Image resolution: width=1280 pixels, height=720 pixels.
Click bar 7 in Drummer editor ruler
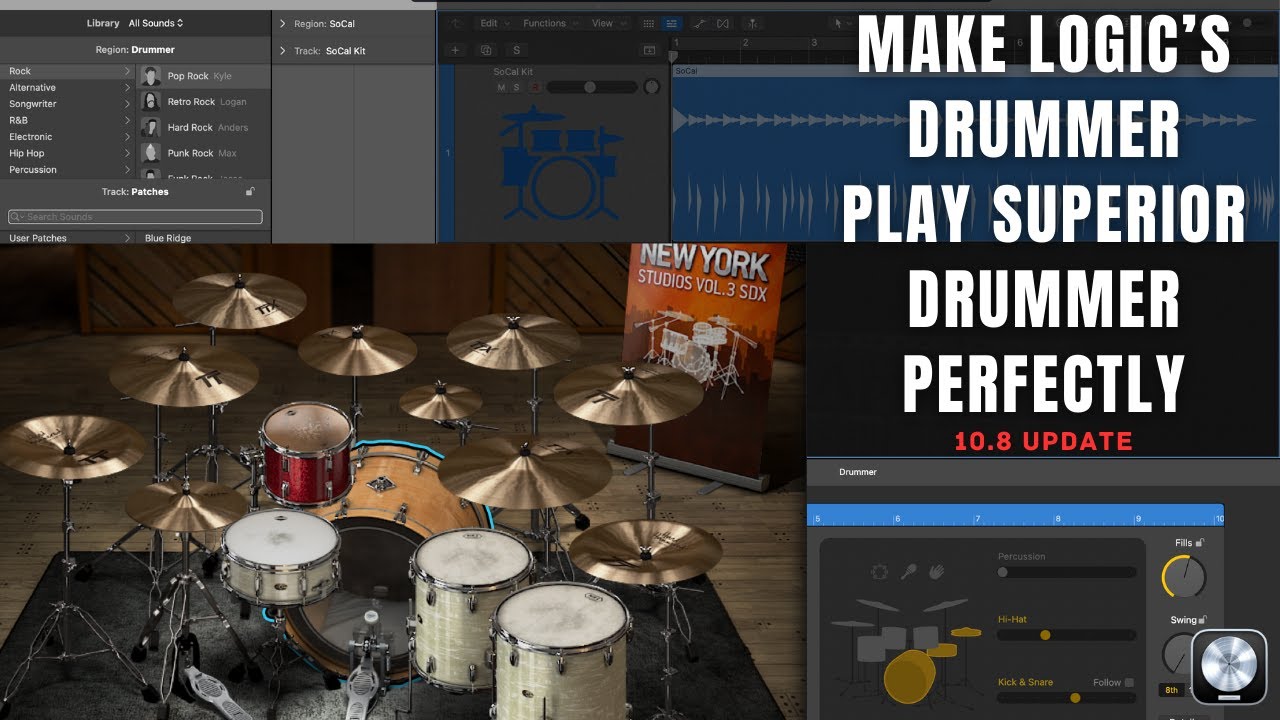pyautogui.click(x=977, y=519)
